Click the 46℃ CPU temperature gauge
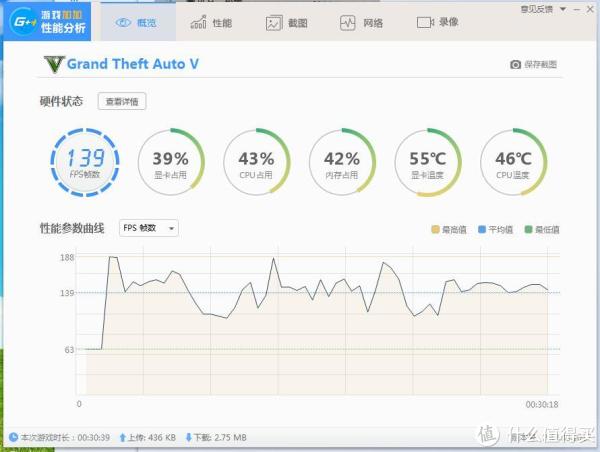Screen dimensions: 600x452 (x=514, y=162)
